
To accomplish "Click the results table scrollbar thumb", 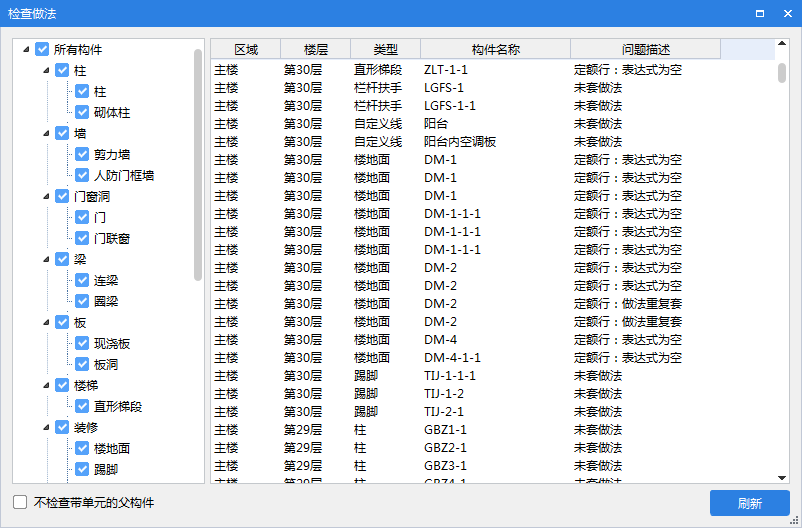I will click(782, 73).
